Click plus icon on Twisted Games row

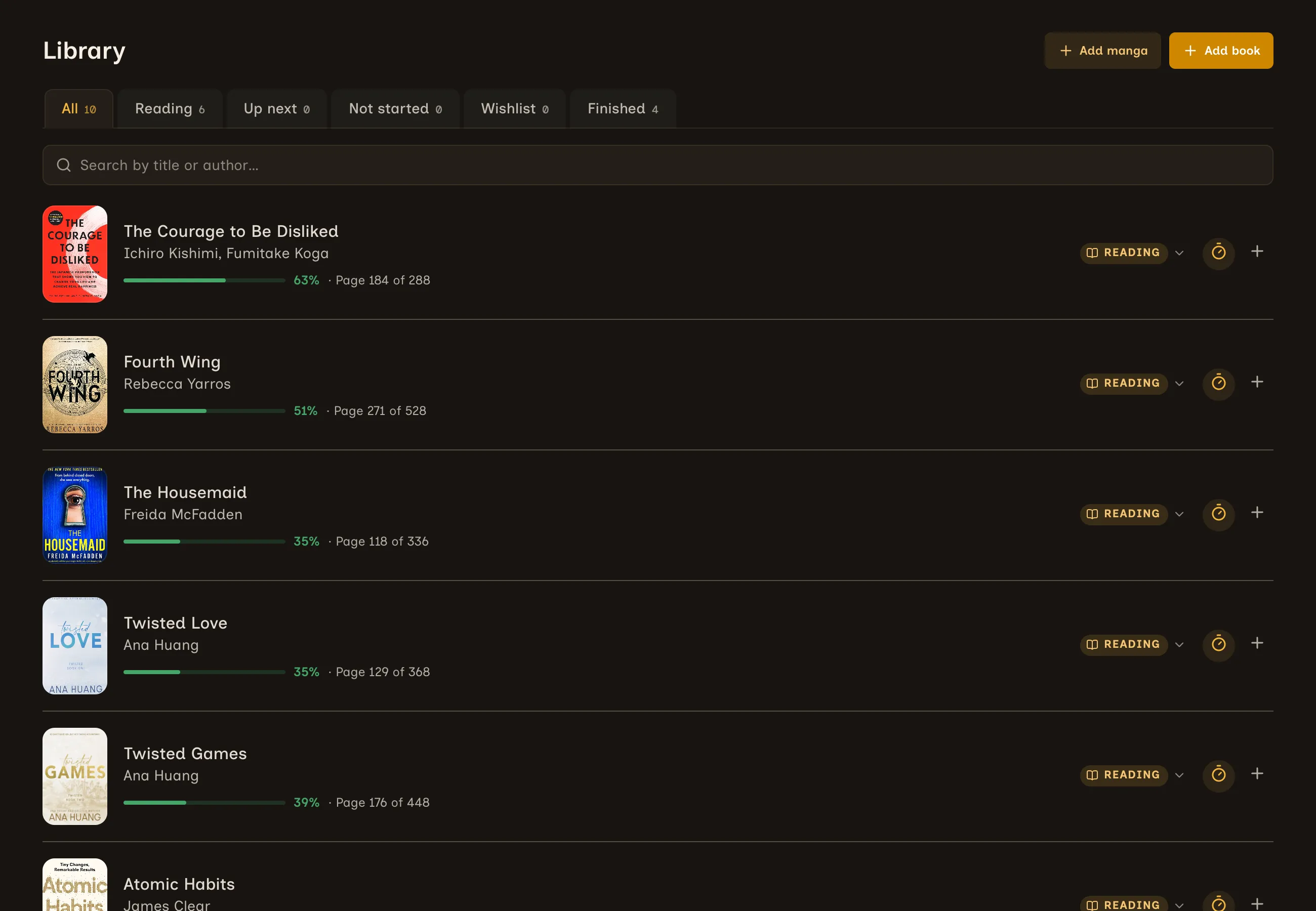tap(1257, 773)
